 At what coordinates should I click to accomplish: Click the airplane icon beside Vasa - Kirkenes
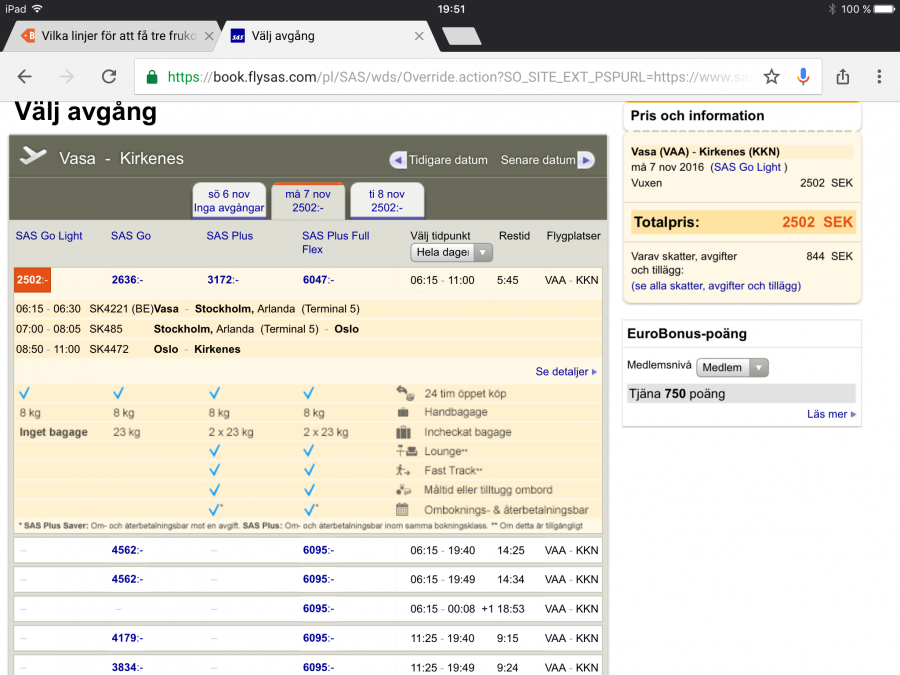(x=33, y=156)
